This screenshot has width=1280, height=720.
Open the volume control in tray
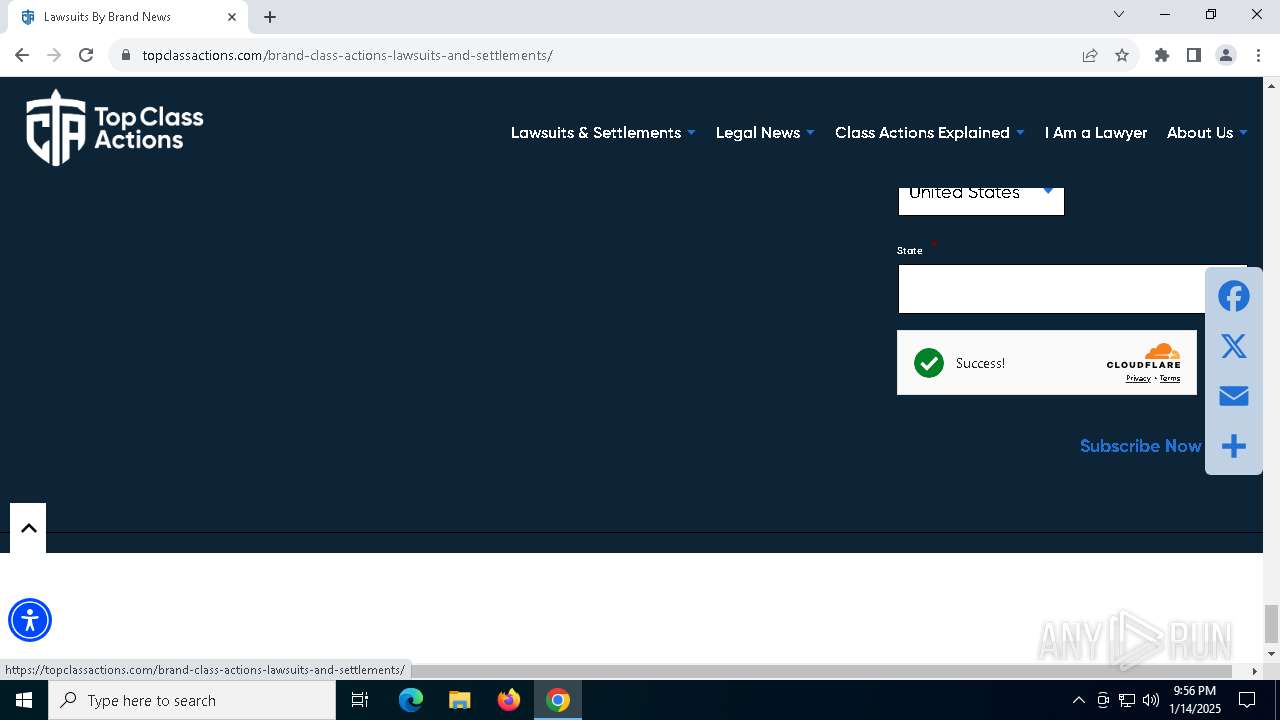tap(1151, 700)
